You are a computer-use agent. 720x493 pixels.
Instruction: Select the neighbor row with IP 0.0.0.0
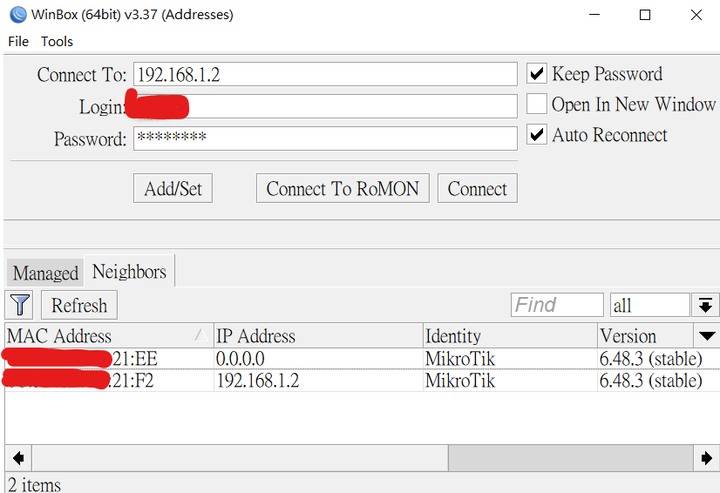pyautogui.click(x=362, y=359)
